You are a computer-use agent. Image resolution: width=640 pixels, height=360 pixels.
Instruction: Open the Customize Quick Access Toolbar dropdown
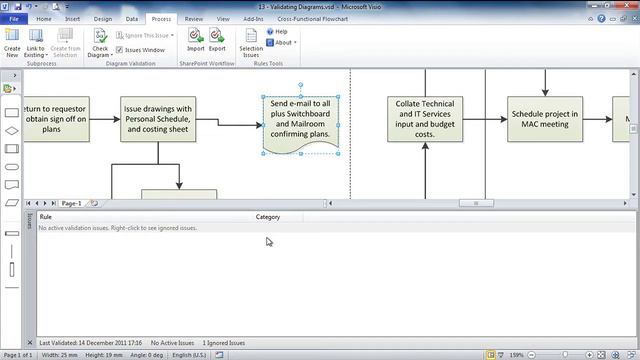[x=67, y=7]
